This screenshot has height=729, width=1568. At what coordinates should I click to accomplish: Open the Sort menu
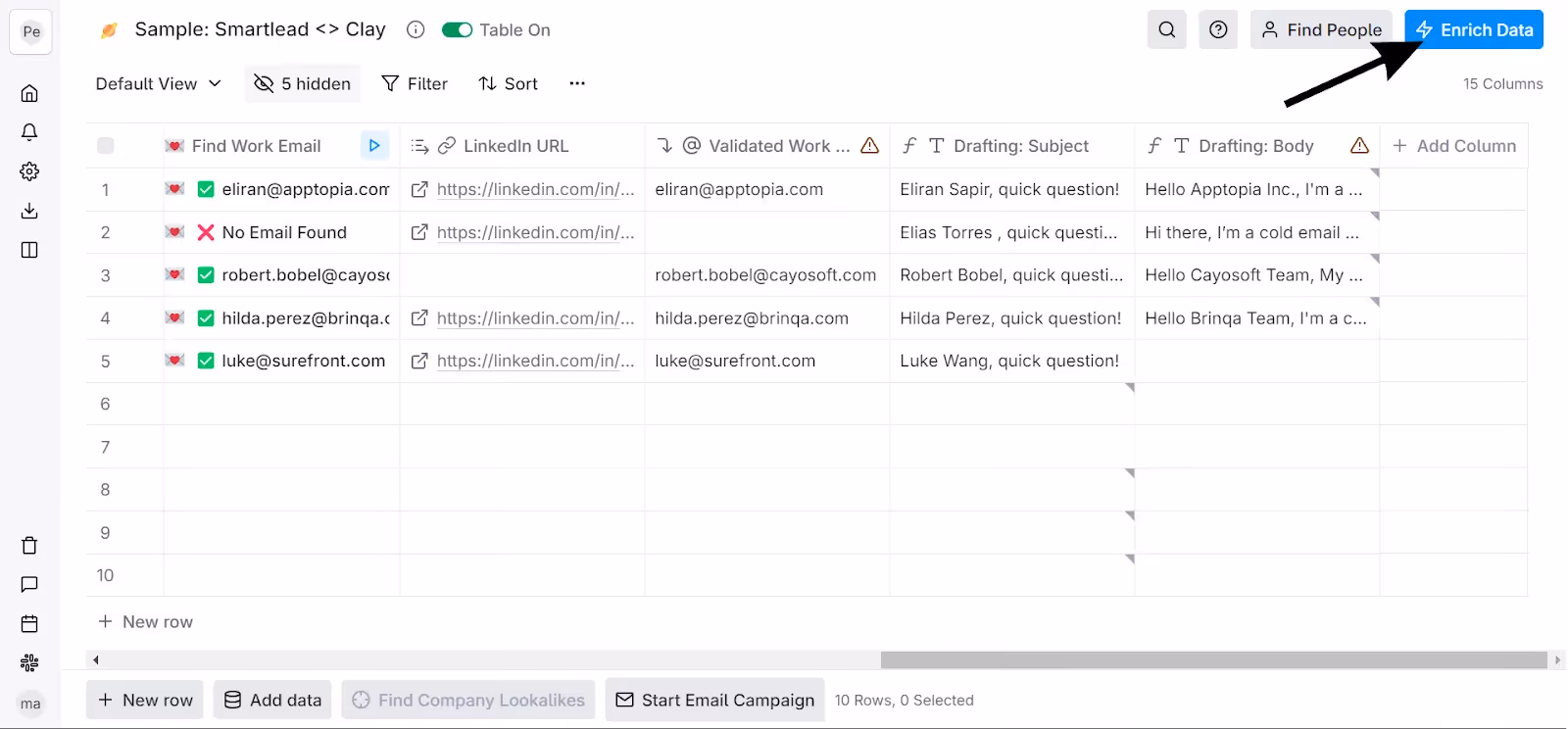click(x=509, y=83)
